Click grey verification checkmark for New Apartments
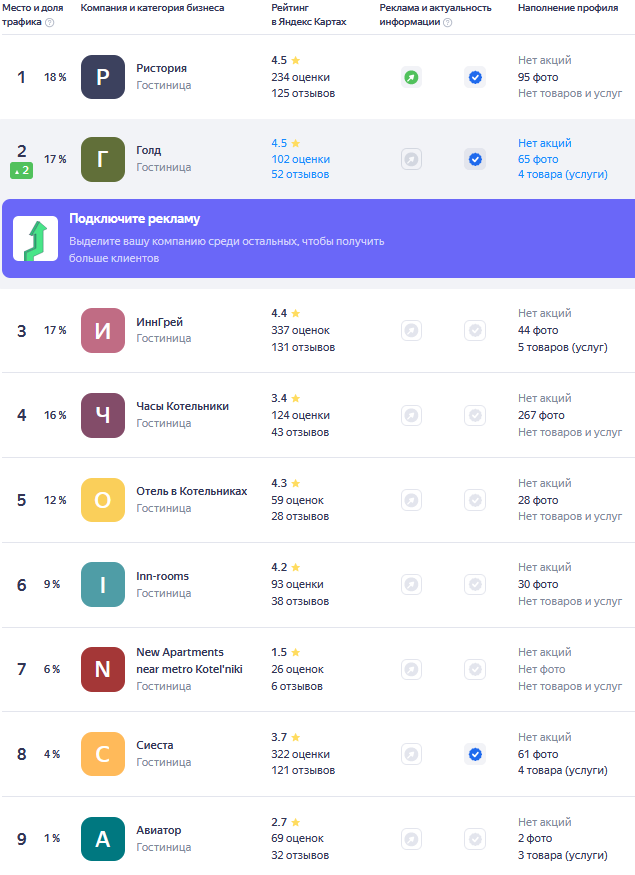Screen dimensions: 635x875 click(475, 669)
